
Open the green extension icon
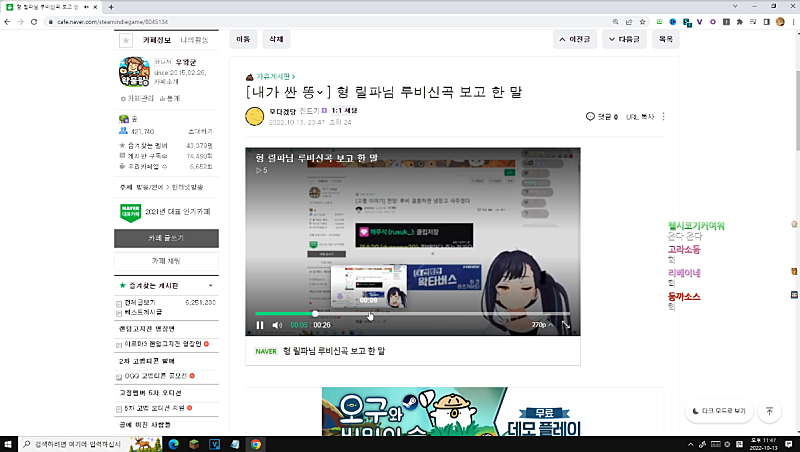(659, 22)
